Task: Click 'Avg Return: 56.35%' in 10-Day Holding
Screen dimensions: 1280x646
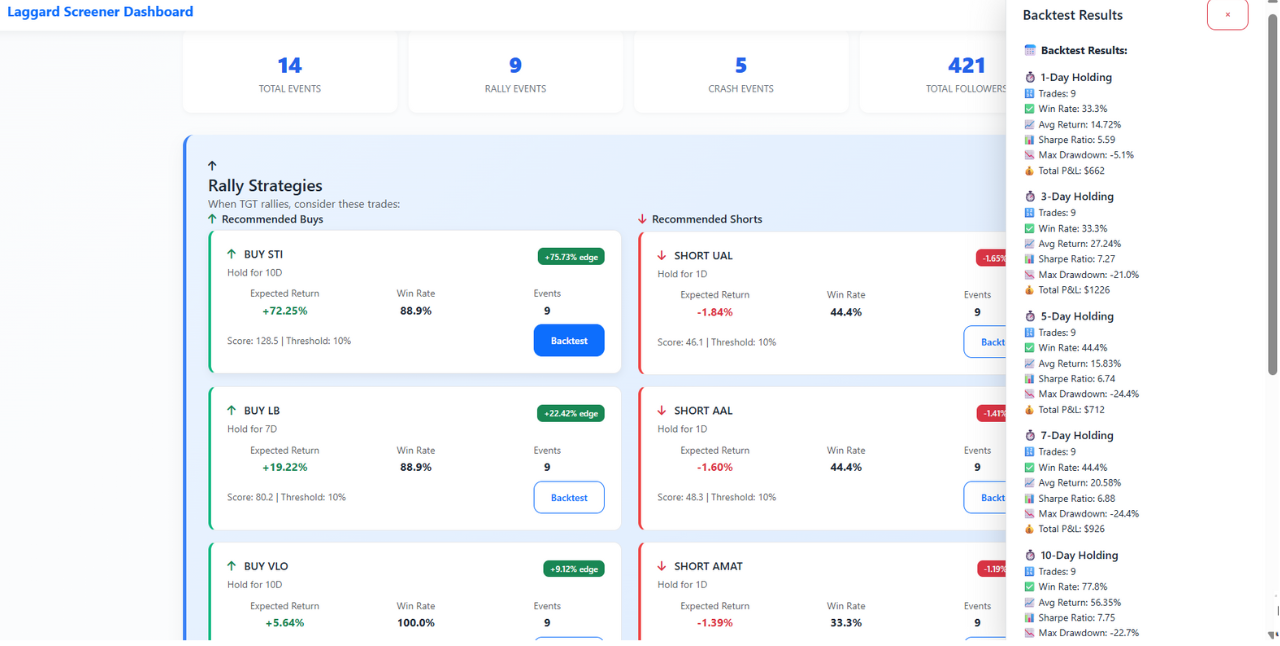Action: 1080,602
